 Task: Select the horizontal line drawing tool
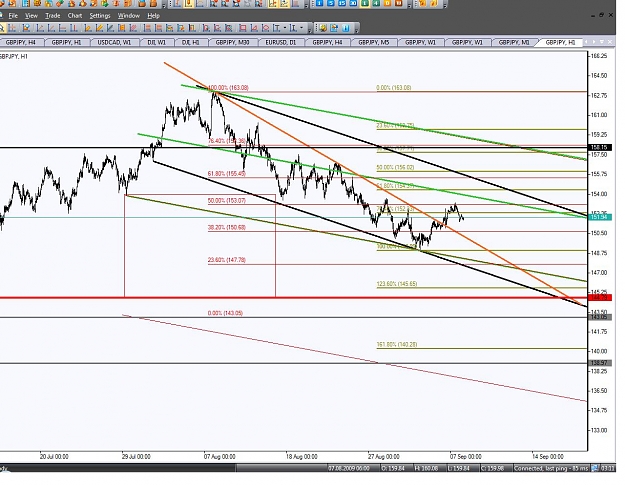point(62,28)
